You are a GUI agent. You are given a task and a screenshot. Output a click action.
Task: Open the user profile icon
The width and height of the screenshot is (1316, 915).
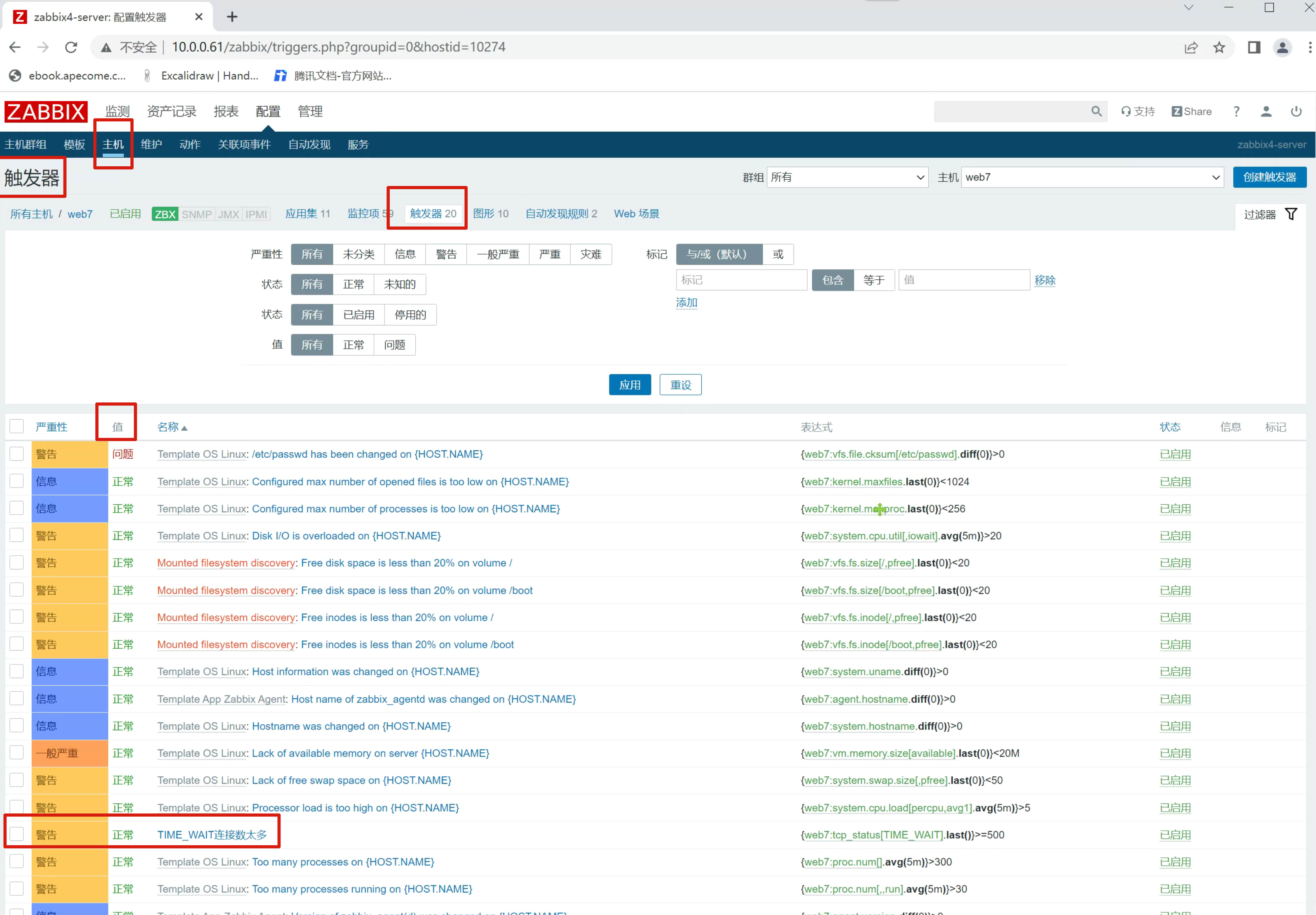(1266, 111)
